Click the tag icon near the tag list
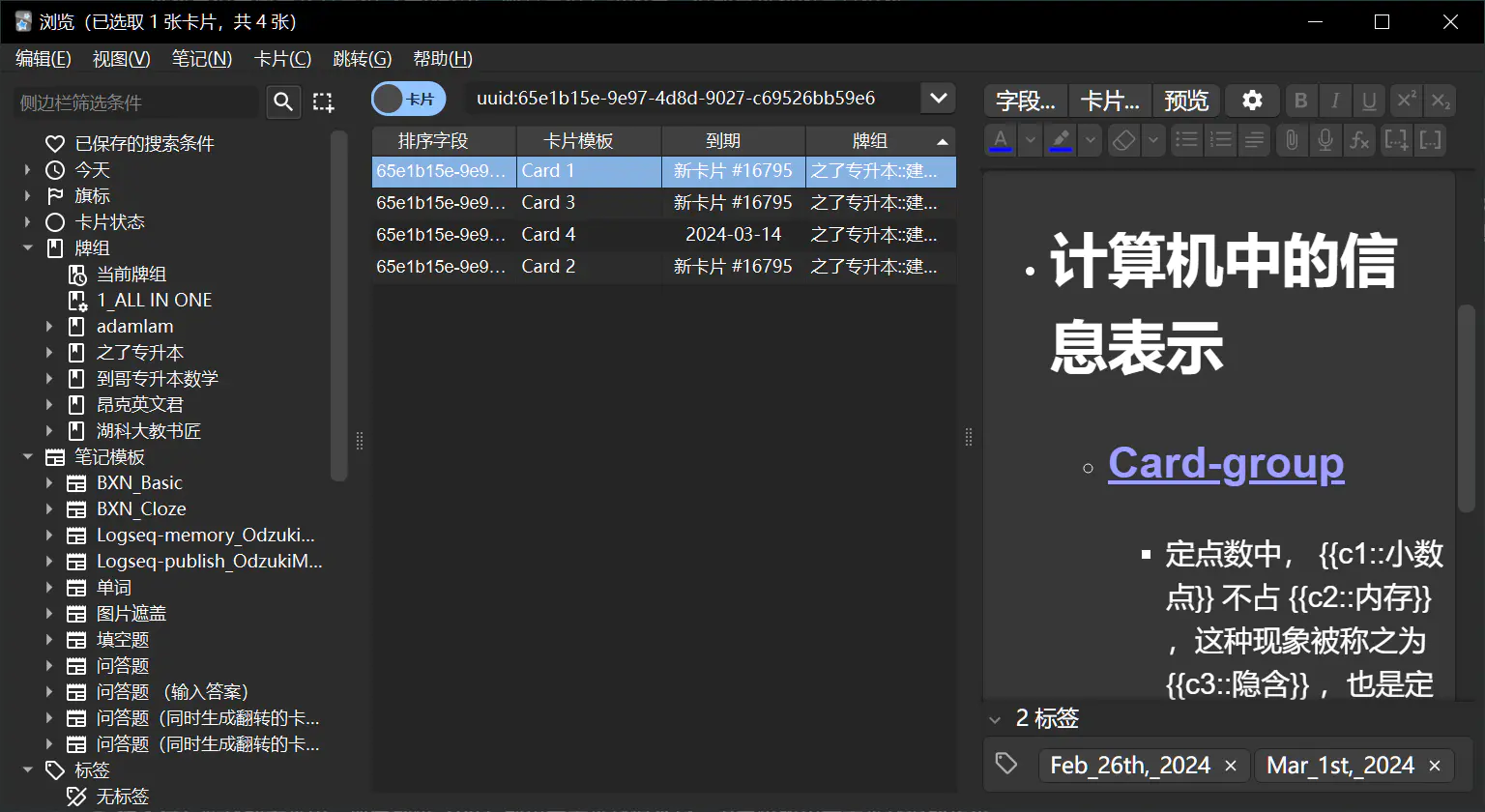The height and width of the screenshot is (812, 1485). tap(1006, 764)
